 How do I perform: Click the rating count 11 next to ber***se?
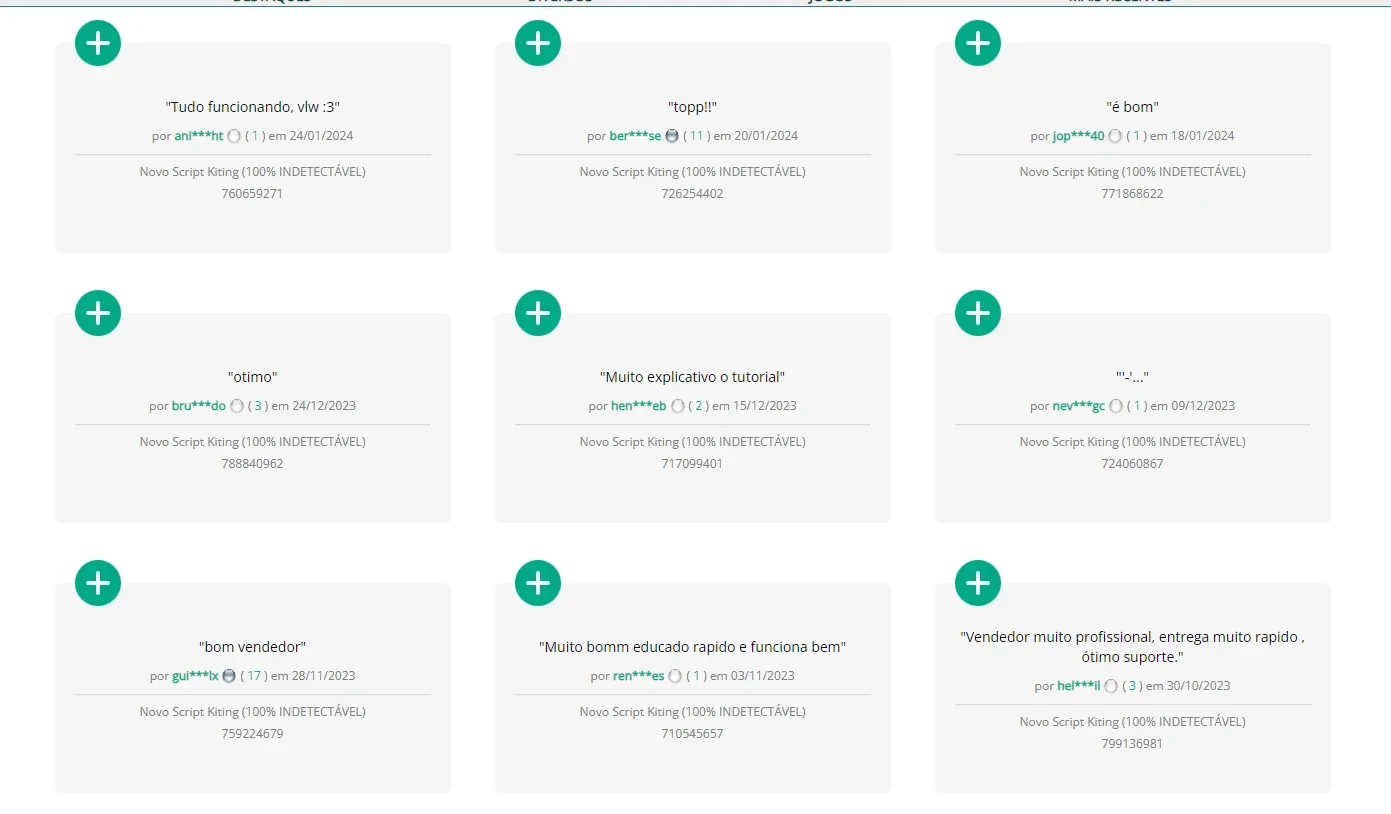(x=697, y=136)
